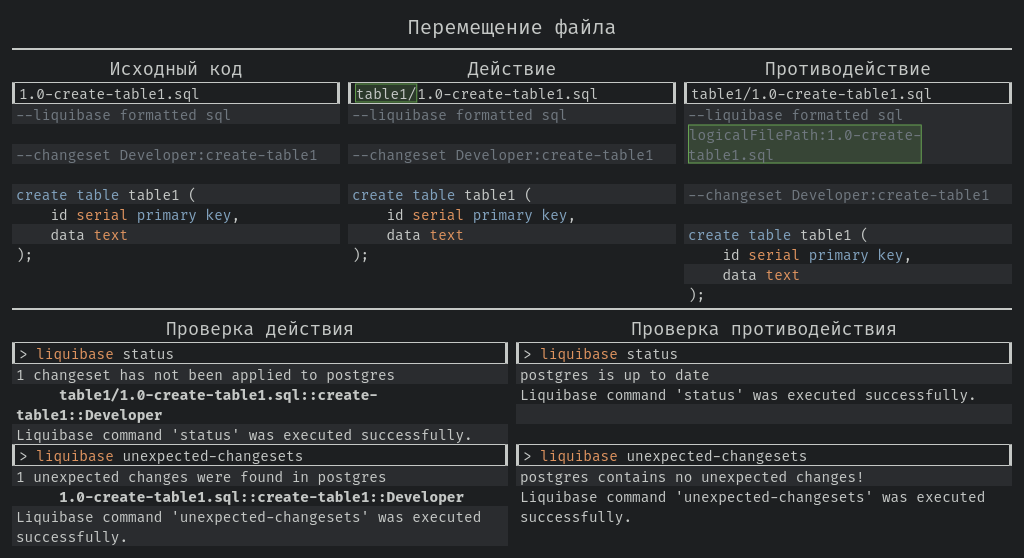
Task: Click 'id serial primary key,' in Исходный код
Action: (145, 215)
